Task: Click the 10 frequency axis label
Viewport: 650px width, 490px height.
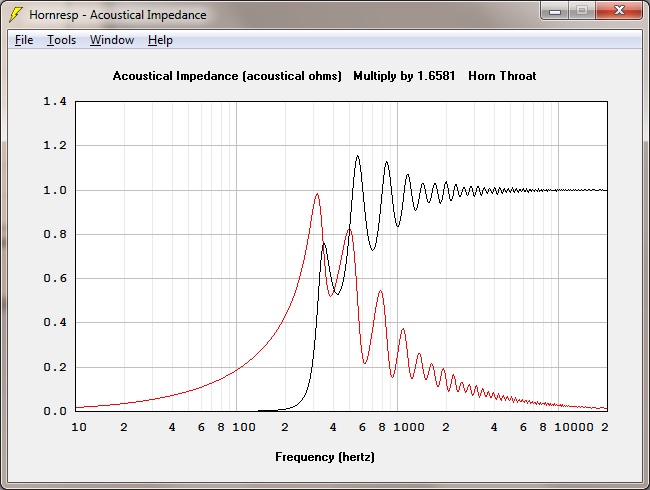Action: pos(79,427)
